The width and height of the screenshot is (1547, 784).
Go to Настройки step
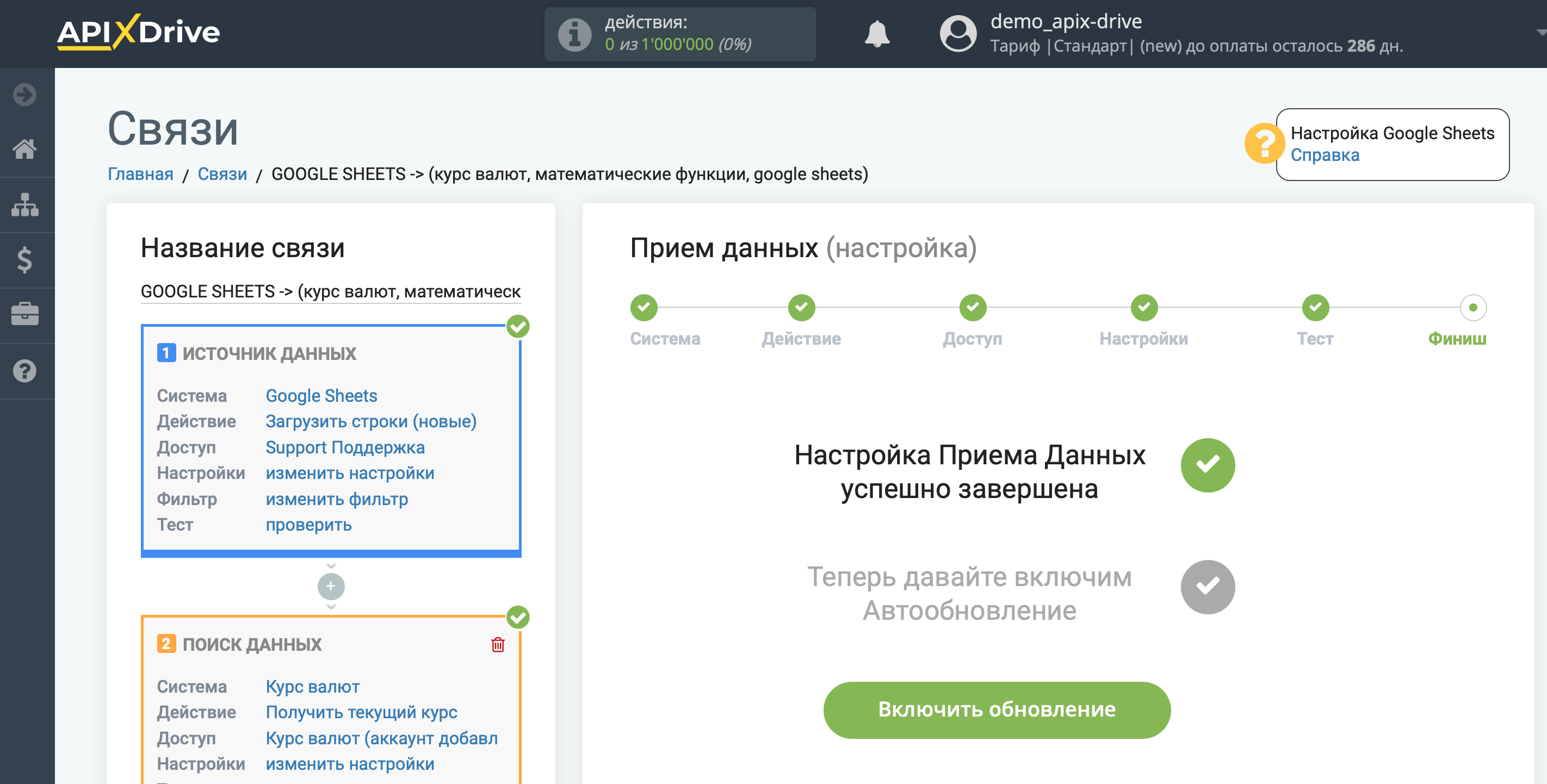coord(1144,307)
